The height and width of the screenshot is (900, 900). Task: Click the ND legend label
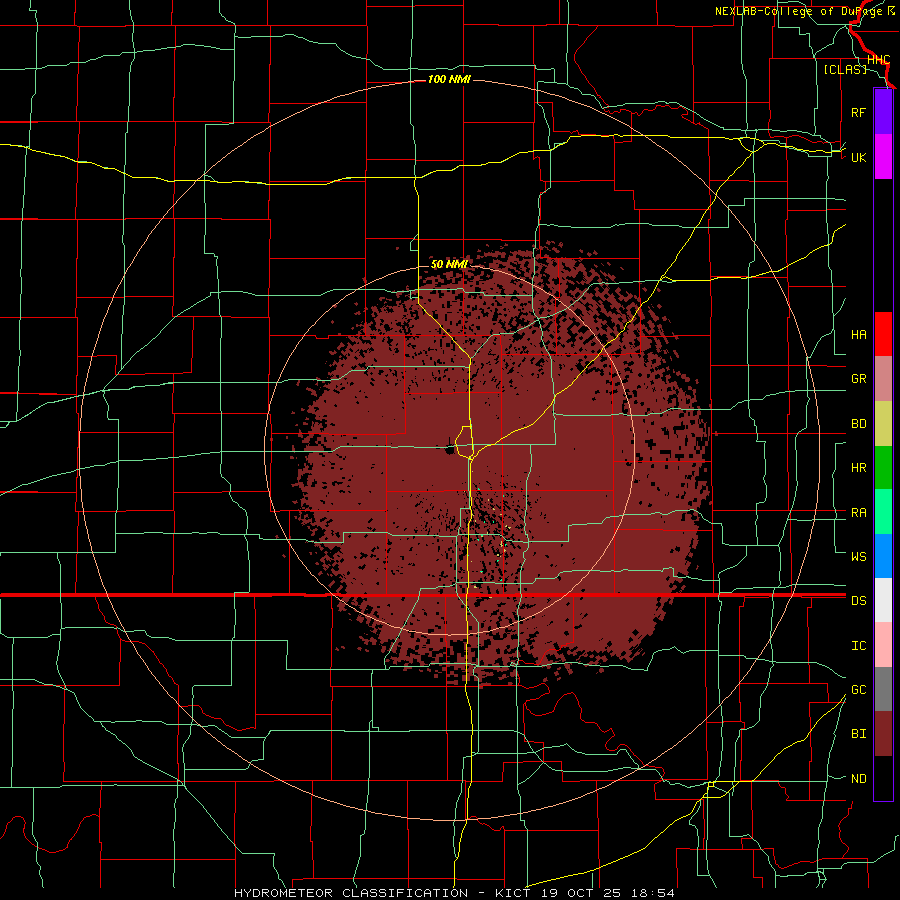[858, 778]
